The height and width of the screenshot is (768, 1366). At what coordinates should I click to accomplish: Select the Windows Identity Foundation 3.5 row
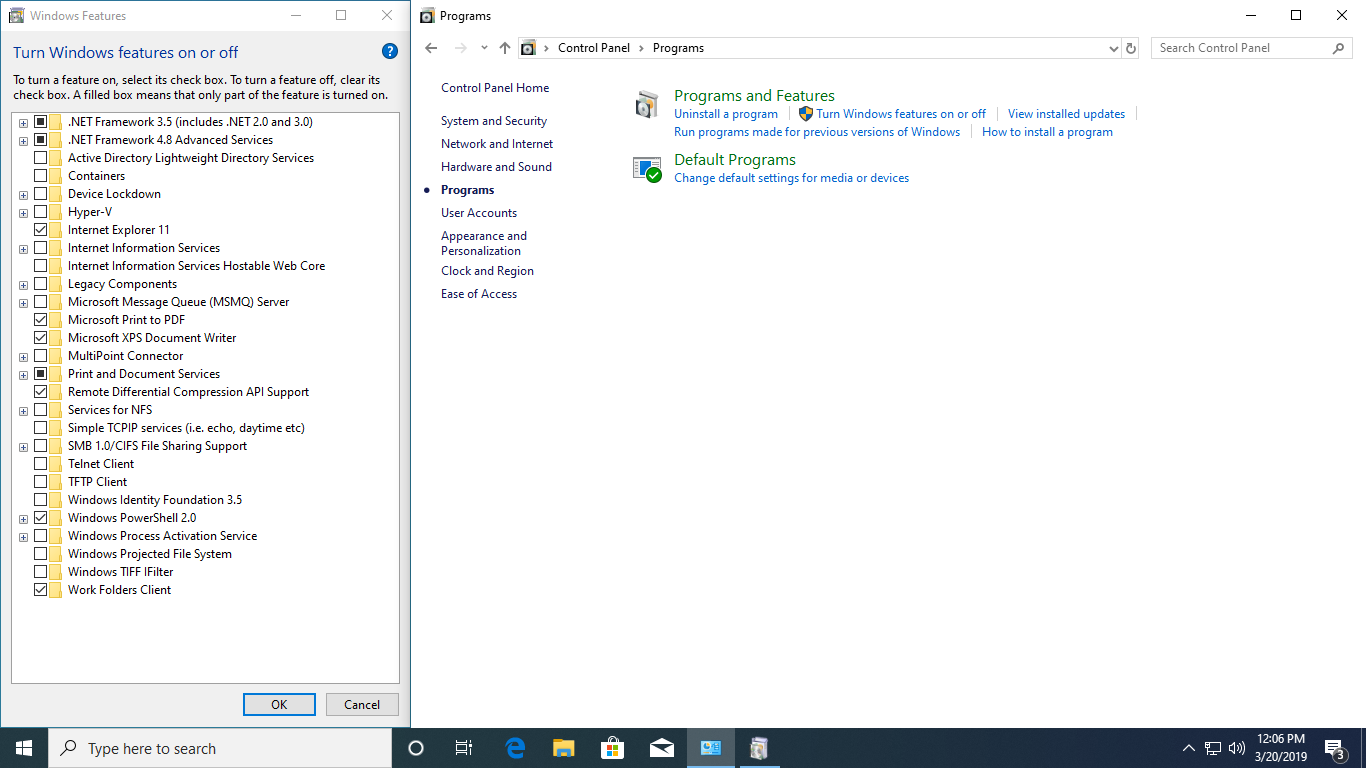coord(155,500)
